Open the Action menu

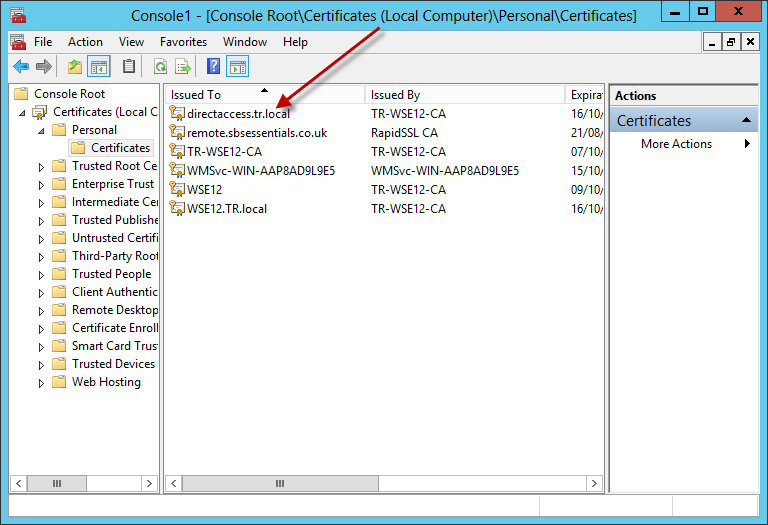point(85,42)
